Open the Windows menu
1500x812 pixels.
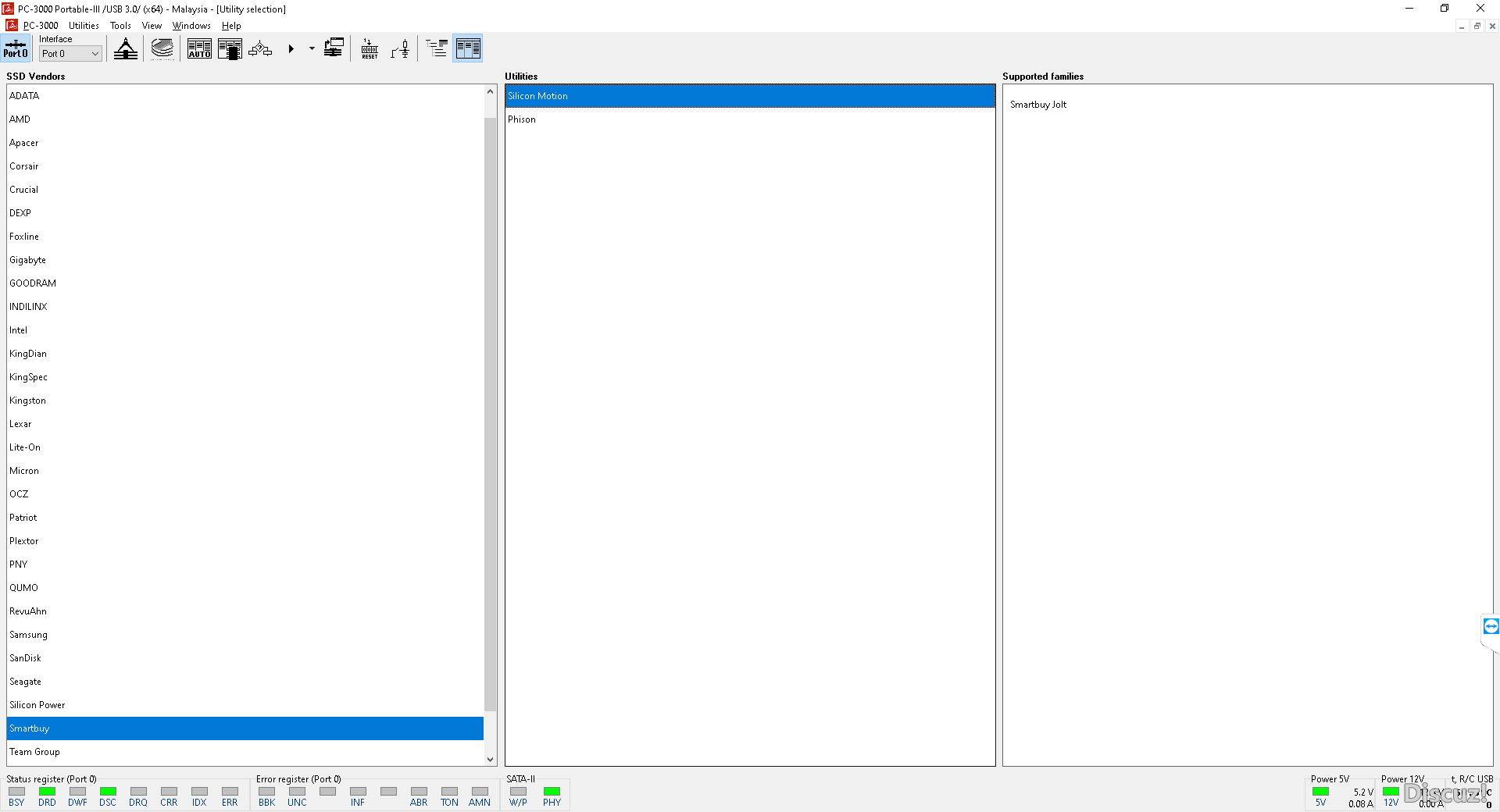191,26
